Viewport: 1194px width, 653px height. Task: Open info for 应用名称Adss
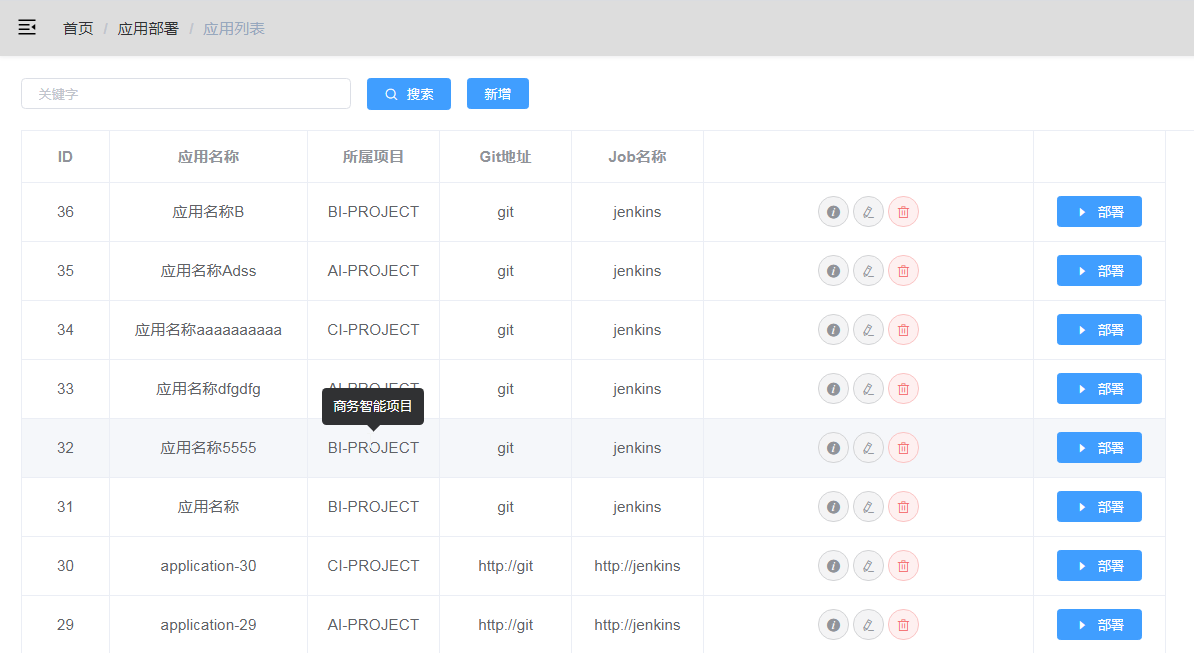click(833, 271)
